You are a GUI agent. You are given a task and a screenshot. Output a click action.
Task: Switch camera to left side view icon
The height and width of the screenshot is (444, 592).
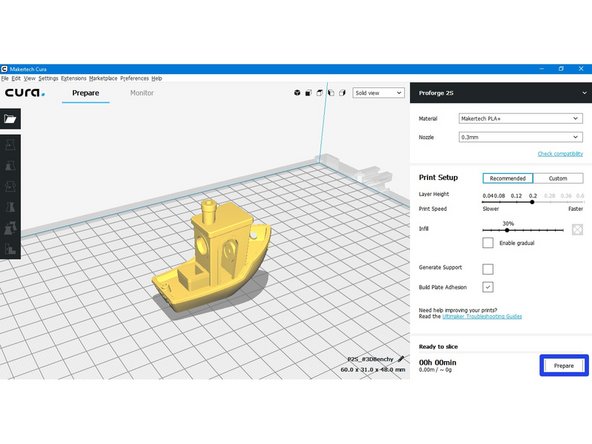coord(331,93)
